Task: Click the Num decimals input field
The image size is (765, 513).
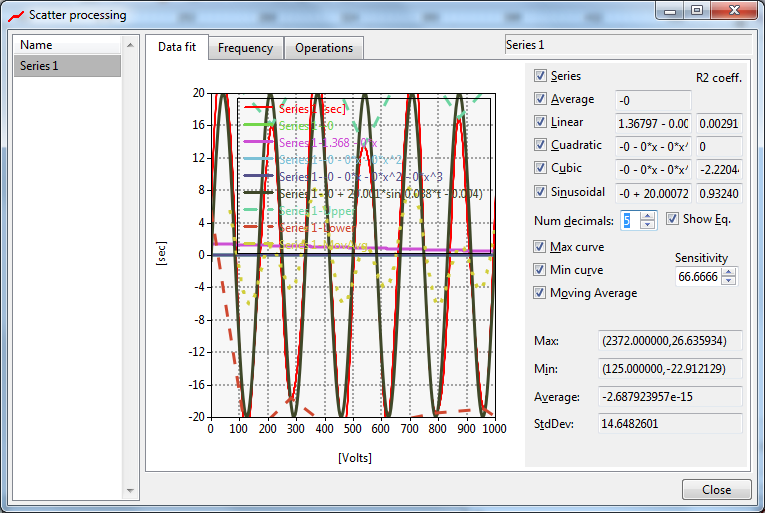Action: click(x=630, y=221)
